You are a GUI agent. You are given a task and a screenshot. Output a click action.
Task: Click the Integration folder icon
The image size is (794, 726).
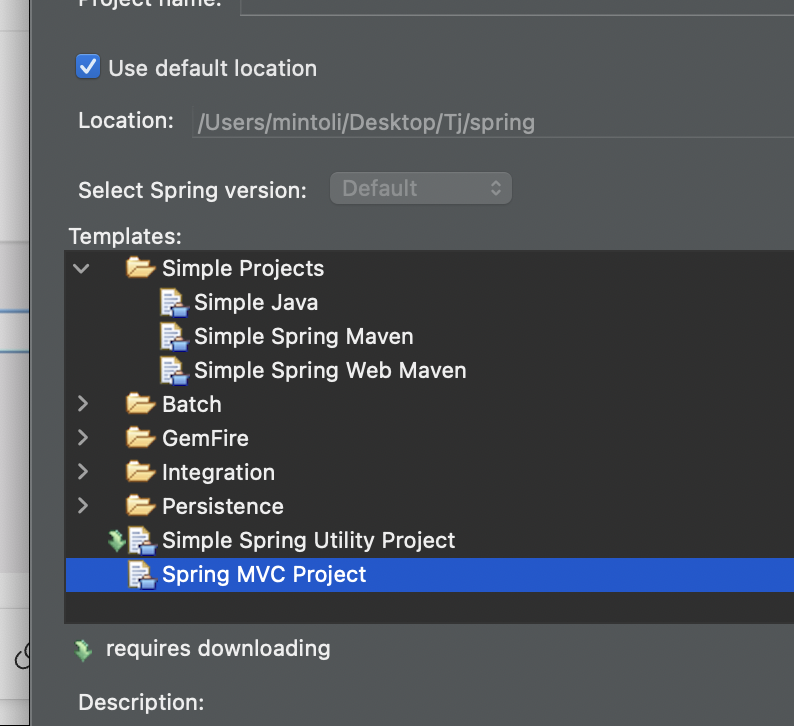[x=140, y=471]
